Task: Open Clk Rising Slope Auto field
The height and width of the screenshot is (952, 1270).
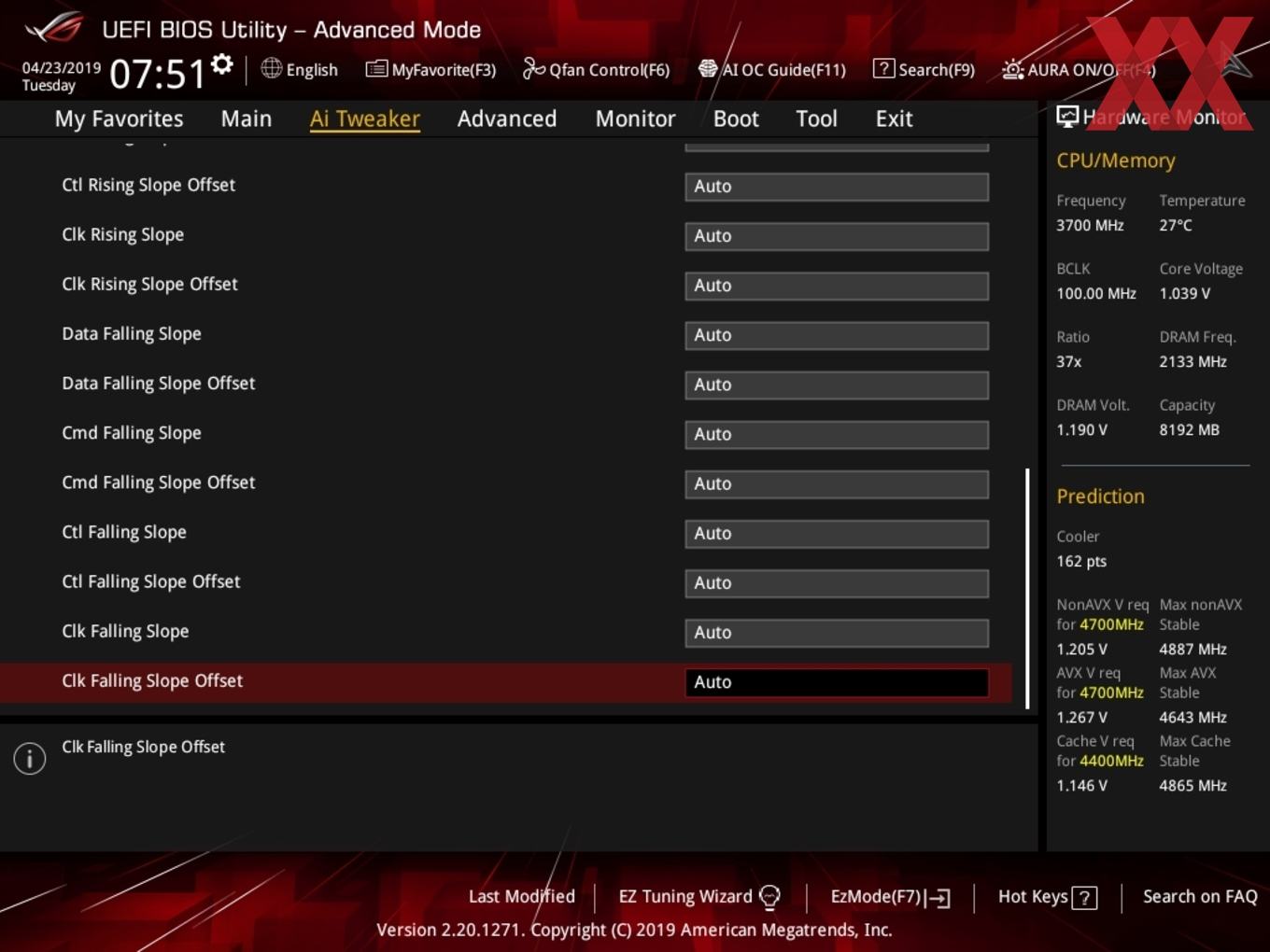Action: click(x=837, y=236)
